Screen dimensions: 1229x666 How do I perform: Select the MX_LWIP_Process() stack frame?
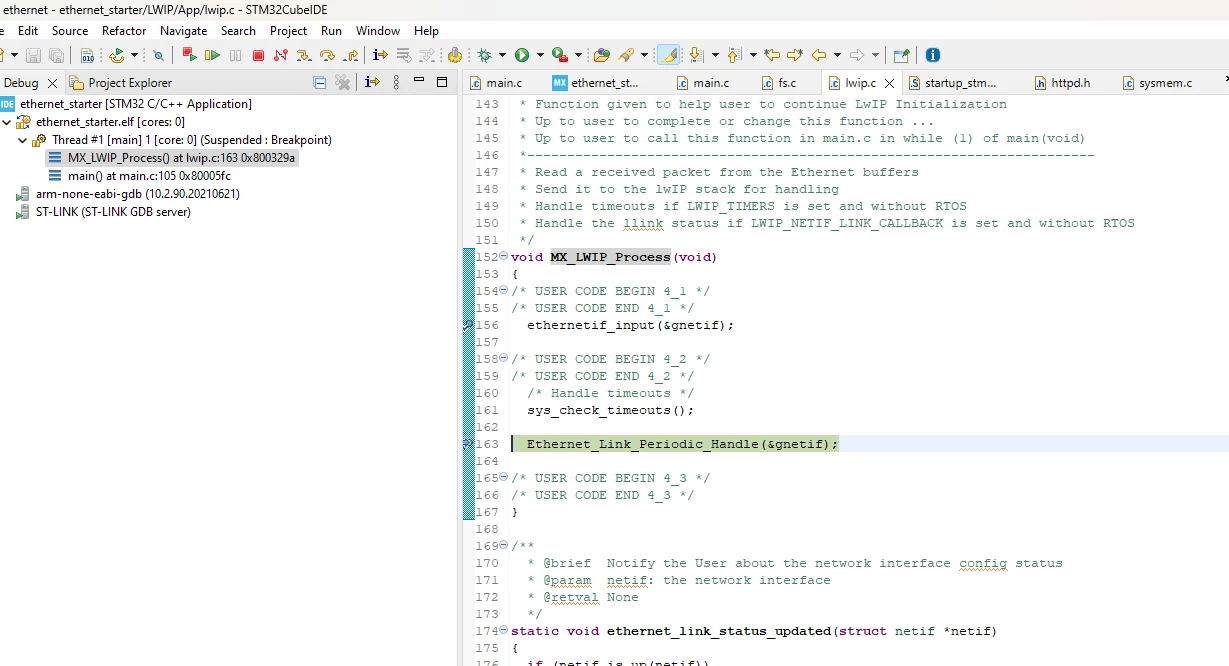click(x=171, y=158)
